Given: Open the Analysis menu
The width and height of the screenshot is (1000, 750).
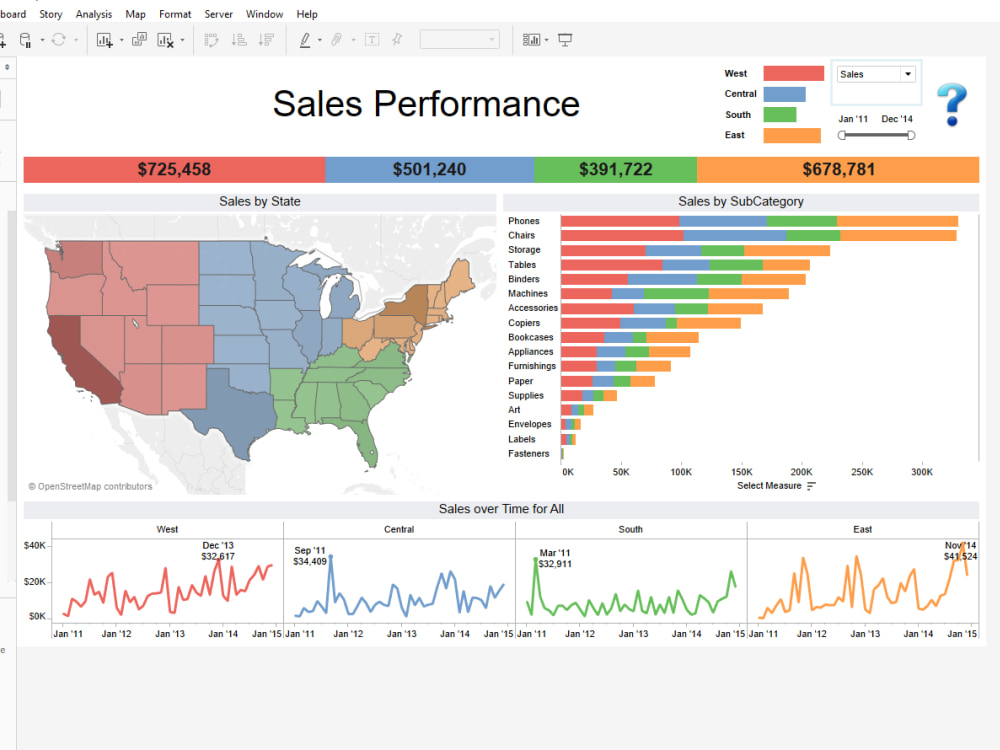Looking at the screenshot, I should click(x=93, y=14).
